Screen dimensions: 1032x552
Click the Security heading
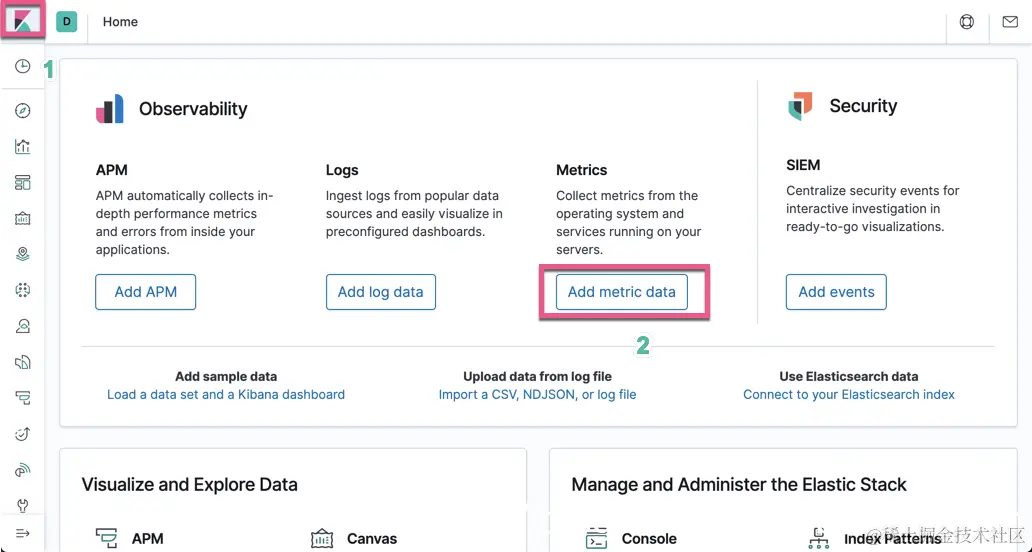pyautogui.click(x=863, y=106)
